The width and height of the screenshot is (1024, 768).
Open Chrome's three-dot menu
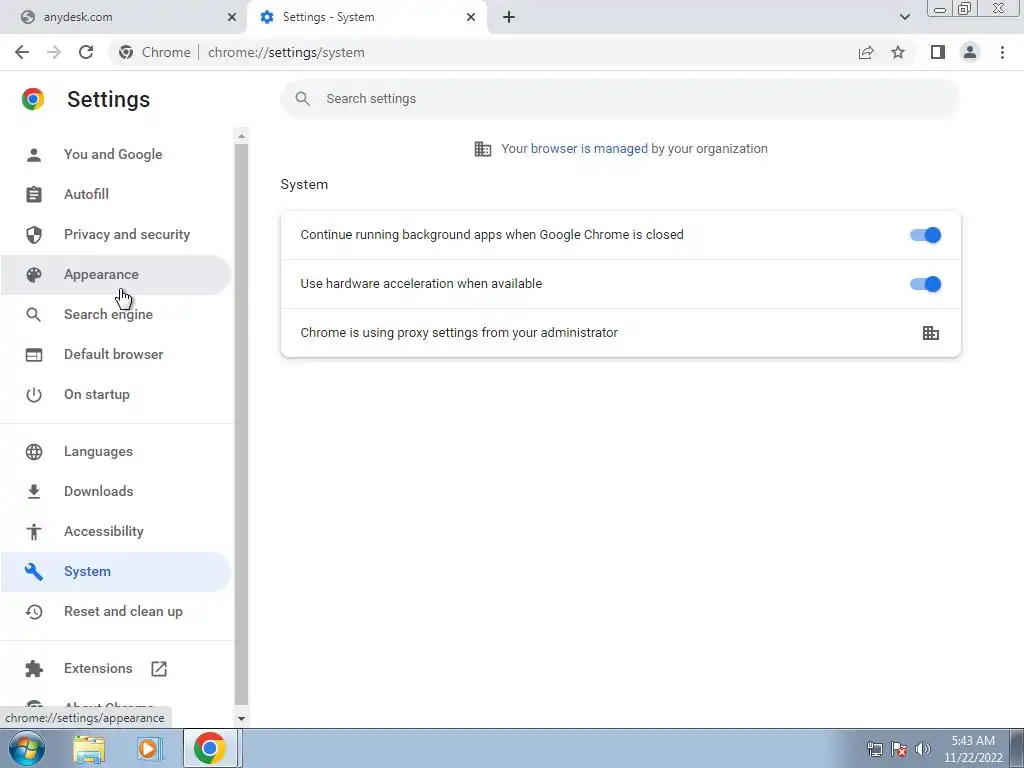point(1002,52)
